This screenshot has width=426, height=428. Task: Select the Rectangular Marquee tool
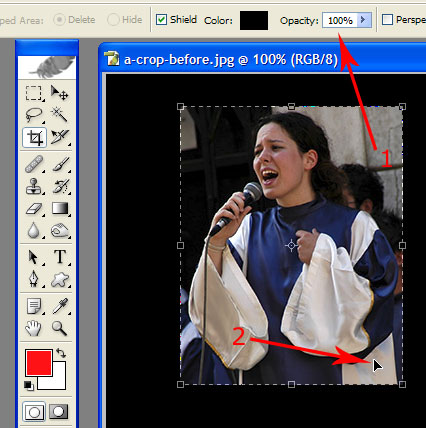(34, 93)
